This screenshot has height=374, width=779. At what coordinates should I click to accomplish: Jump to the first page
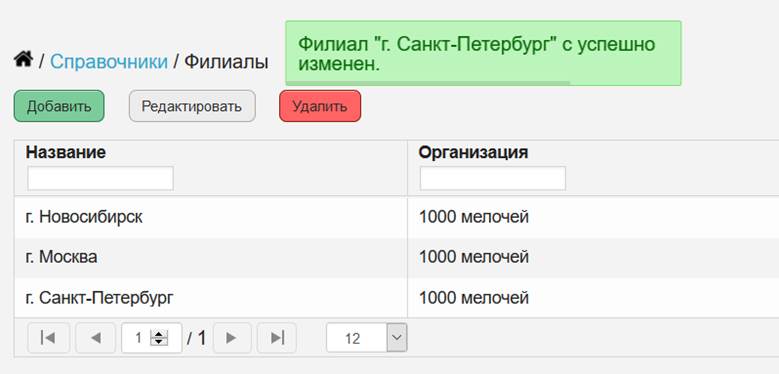click(x=48, y=338)
